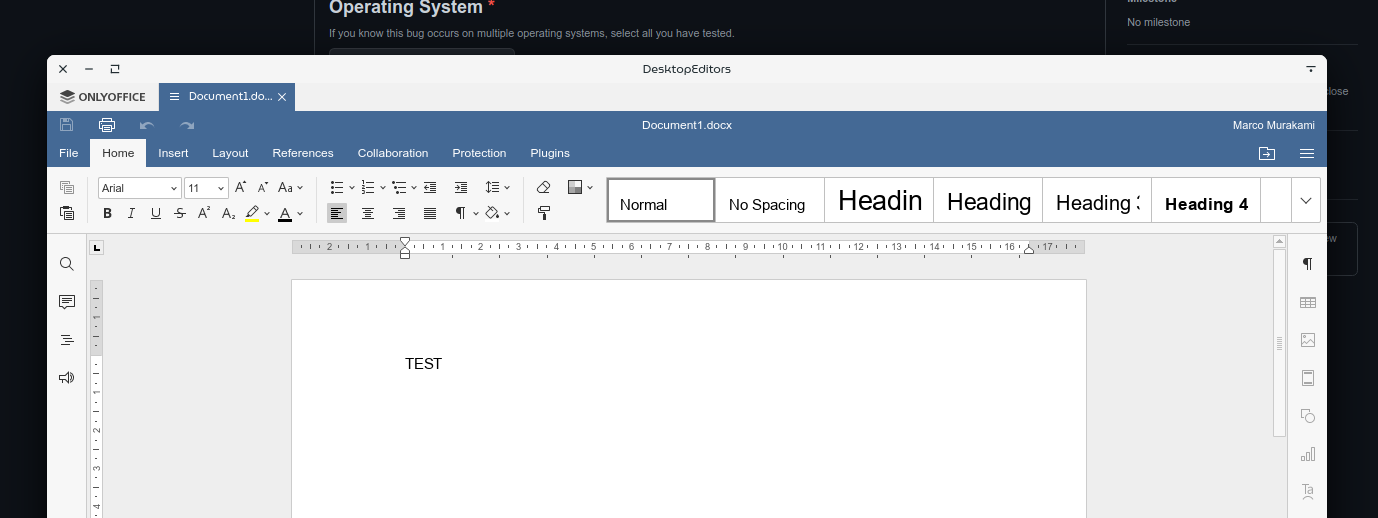This screenshot has height=518, width=1378.
Task: Toggle Bold formatting
Action: (x=108, y=213)
